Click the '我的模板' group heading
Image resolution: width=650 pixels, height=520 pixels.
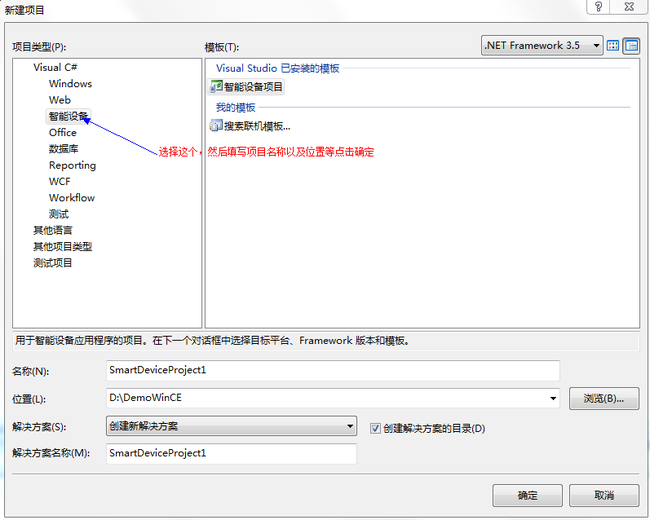235,107
